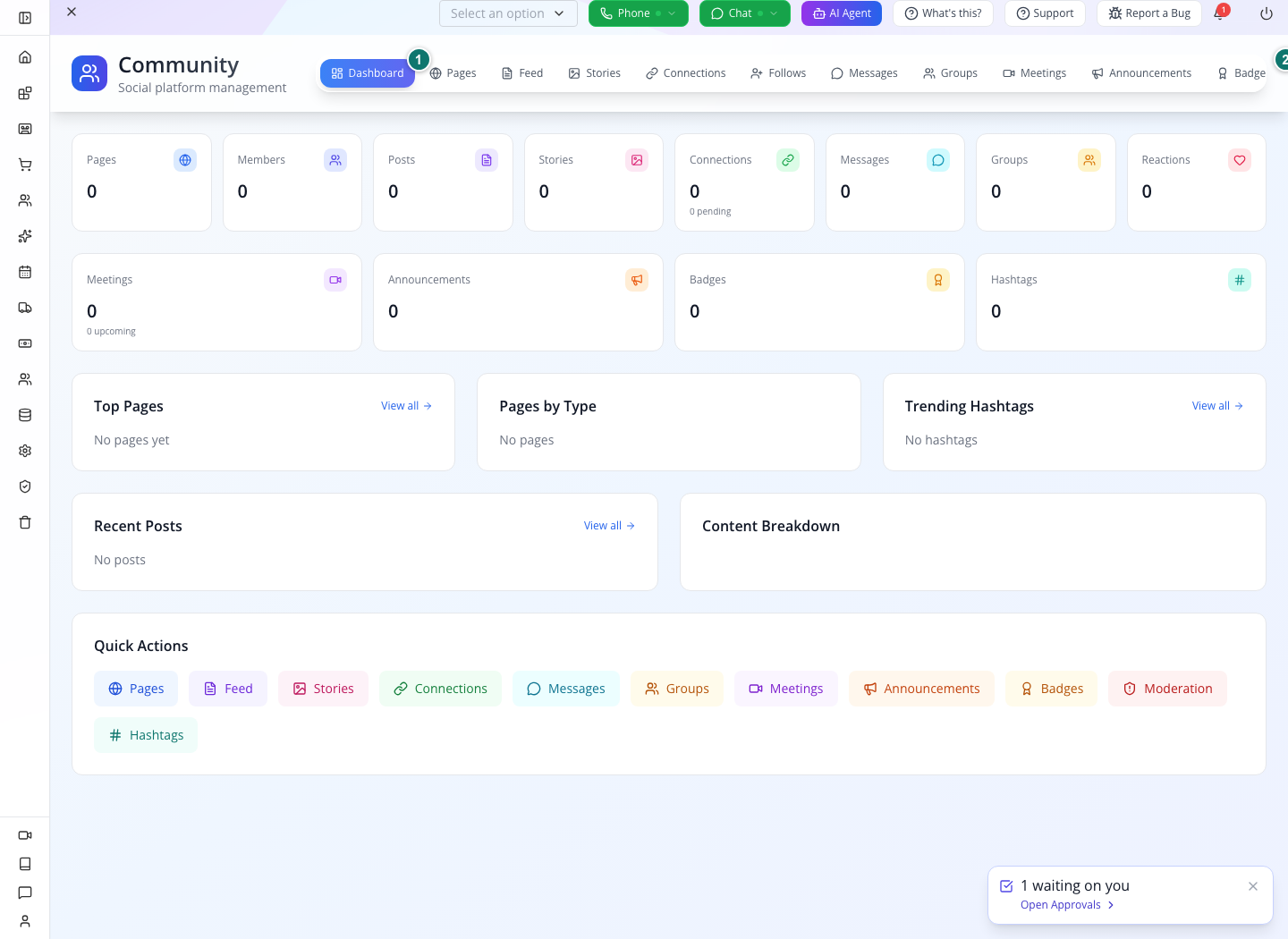Open the calendar icon in sidebar

point(25,272)
